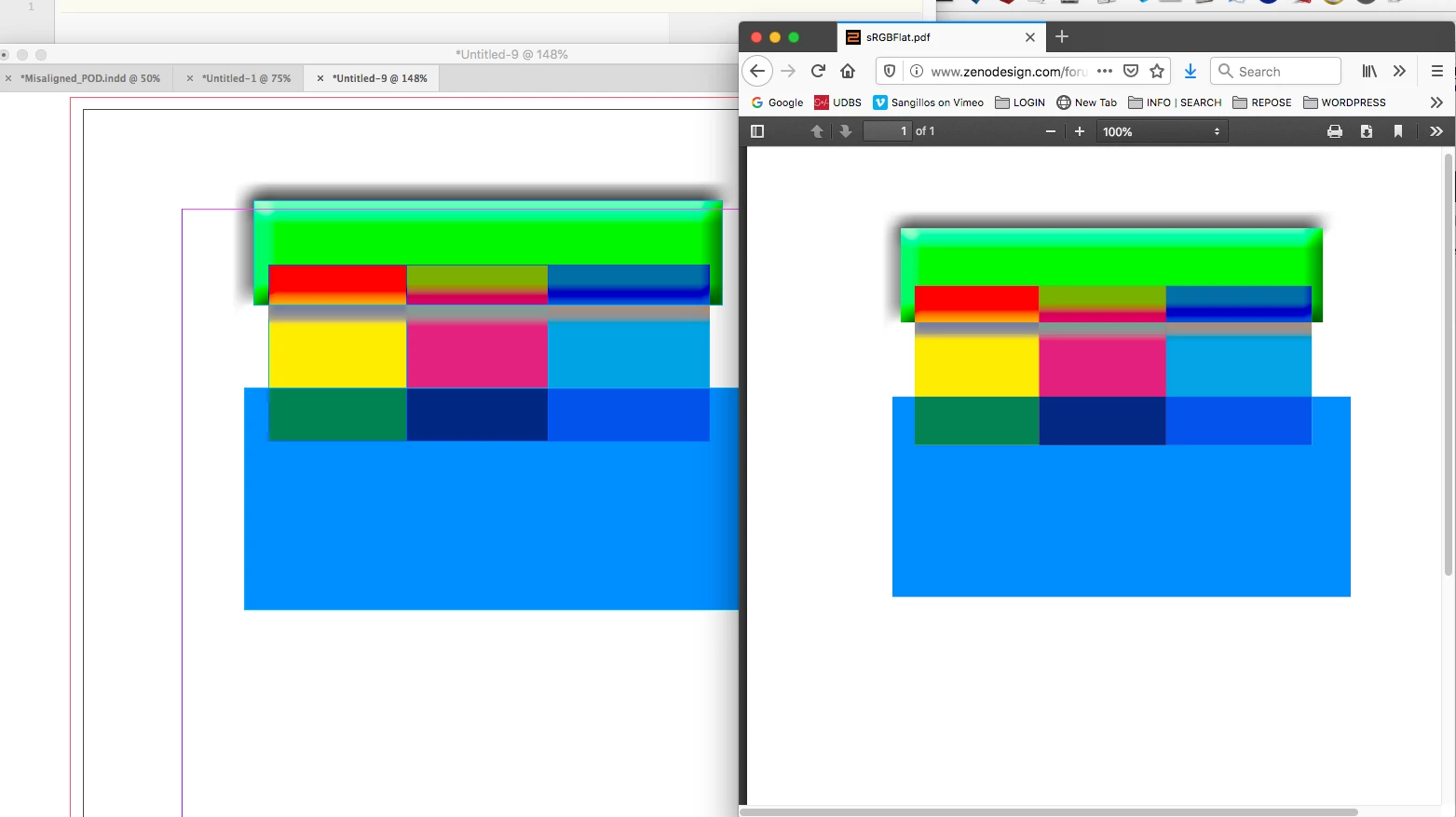Switch to Misaligned_POD.indd InDesign tab

tap(90, 78)
